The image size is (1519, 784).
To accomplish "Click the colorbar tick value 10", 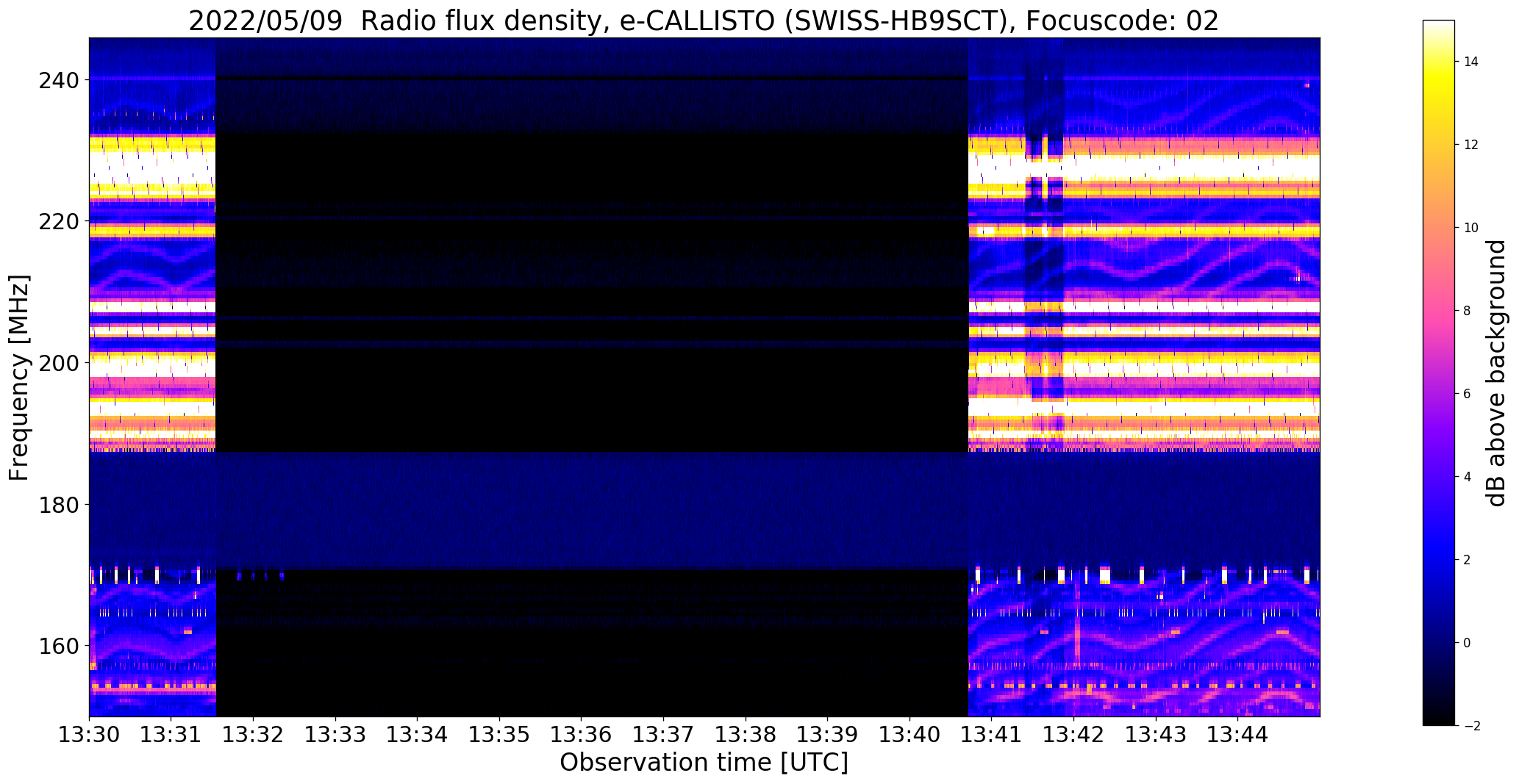I will (x=1471, y=228).
